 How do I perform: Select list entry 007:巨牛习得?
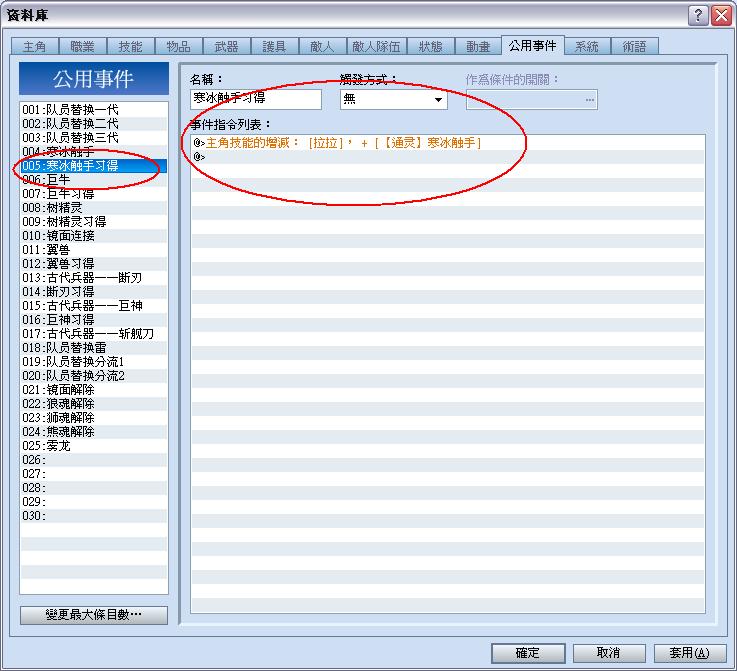(94, 194)
